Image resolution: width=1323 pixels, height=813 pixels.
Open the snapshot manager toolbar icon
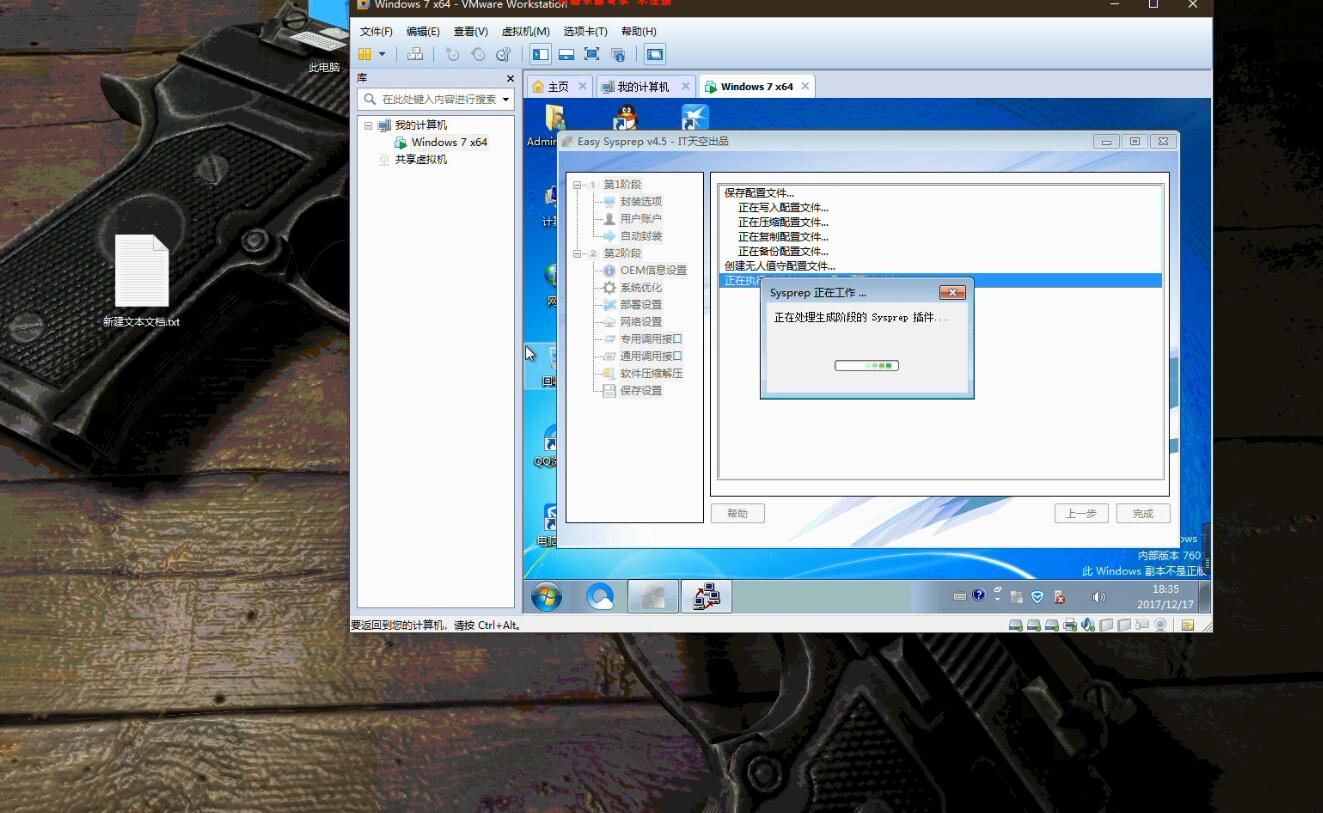(x=503, y=54)
